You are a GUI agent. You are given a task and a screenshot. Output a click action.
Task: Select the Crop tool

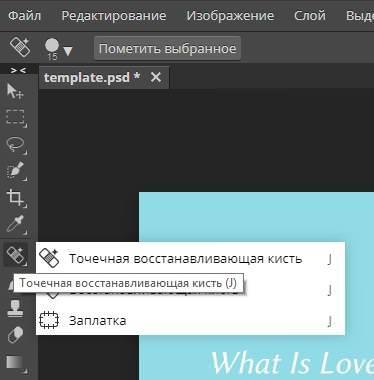(16, 198)
